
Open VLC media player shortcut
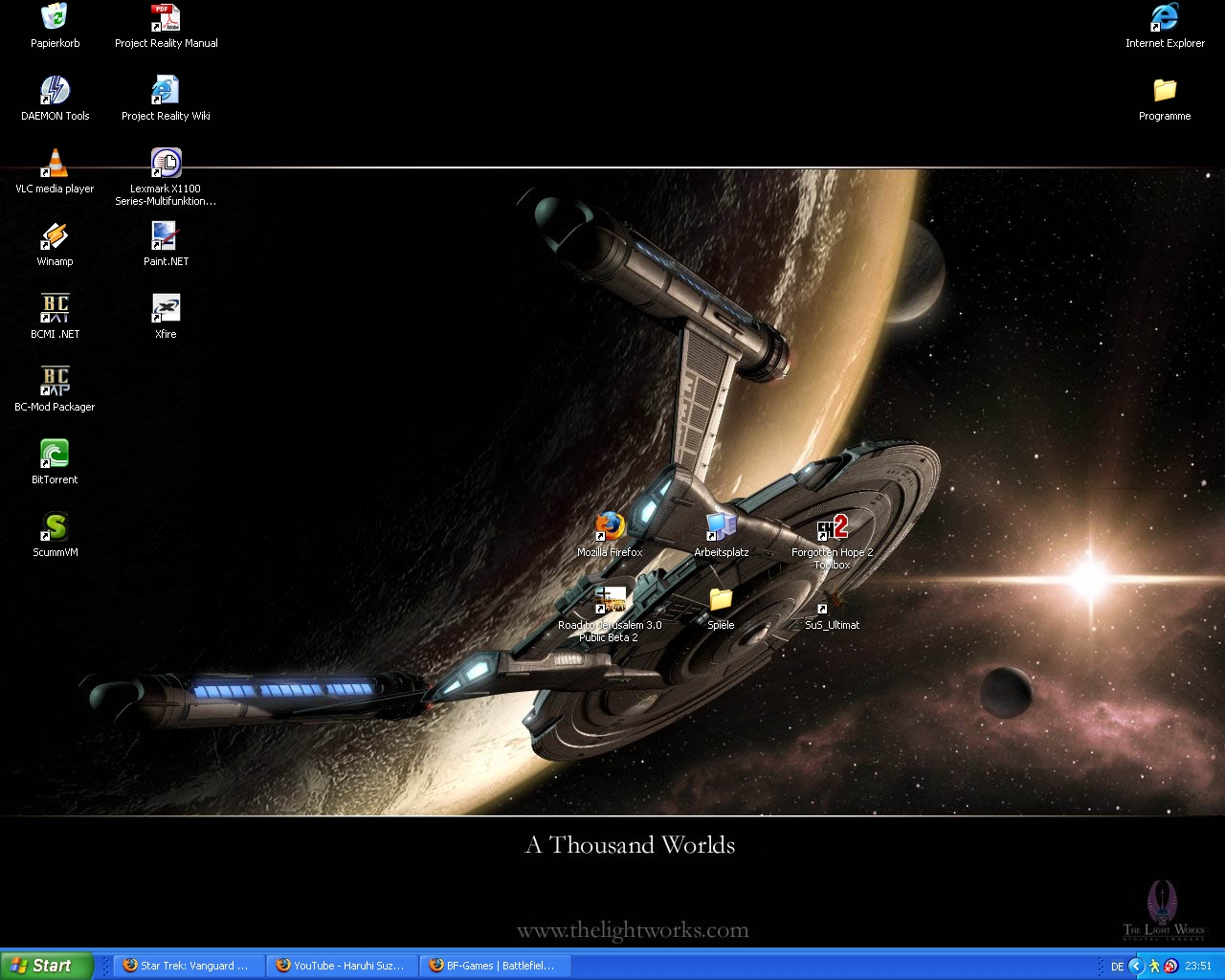[55, 164]
